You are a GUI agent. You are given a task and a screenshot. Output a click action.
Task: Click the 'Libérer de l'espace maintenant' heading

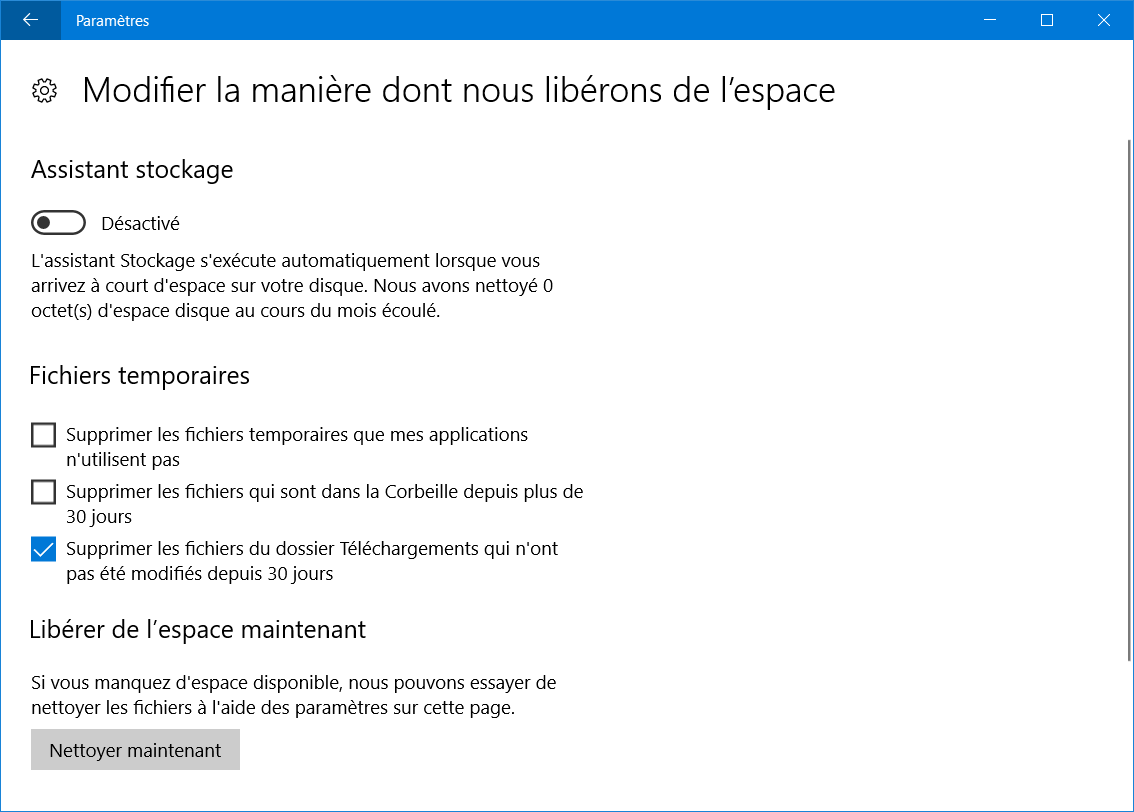197,630
